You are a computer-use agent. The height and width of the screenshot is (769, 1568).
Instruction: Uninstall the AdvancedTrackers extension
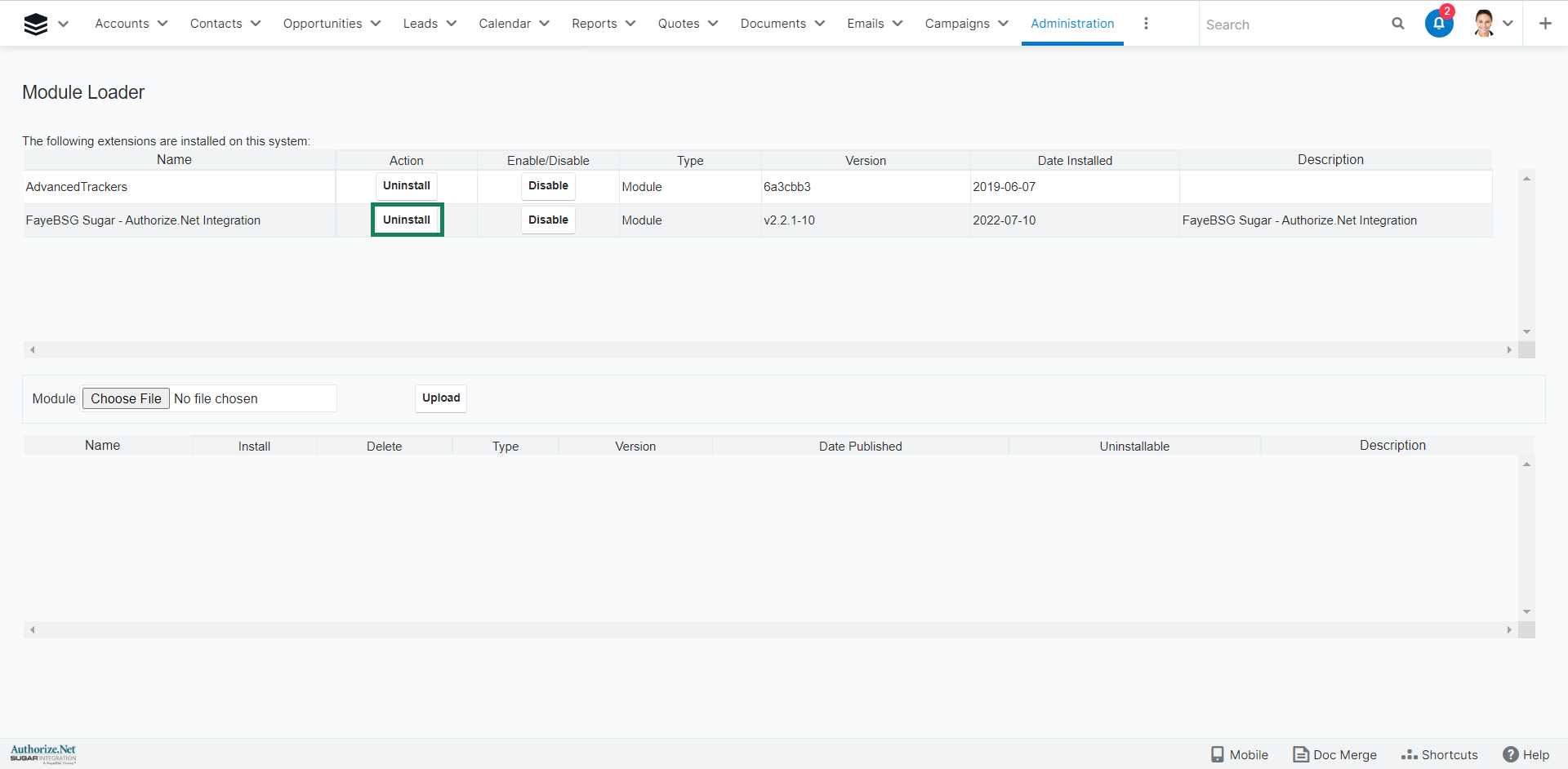click(x=406, y=186)
